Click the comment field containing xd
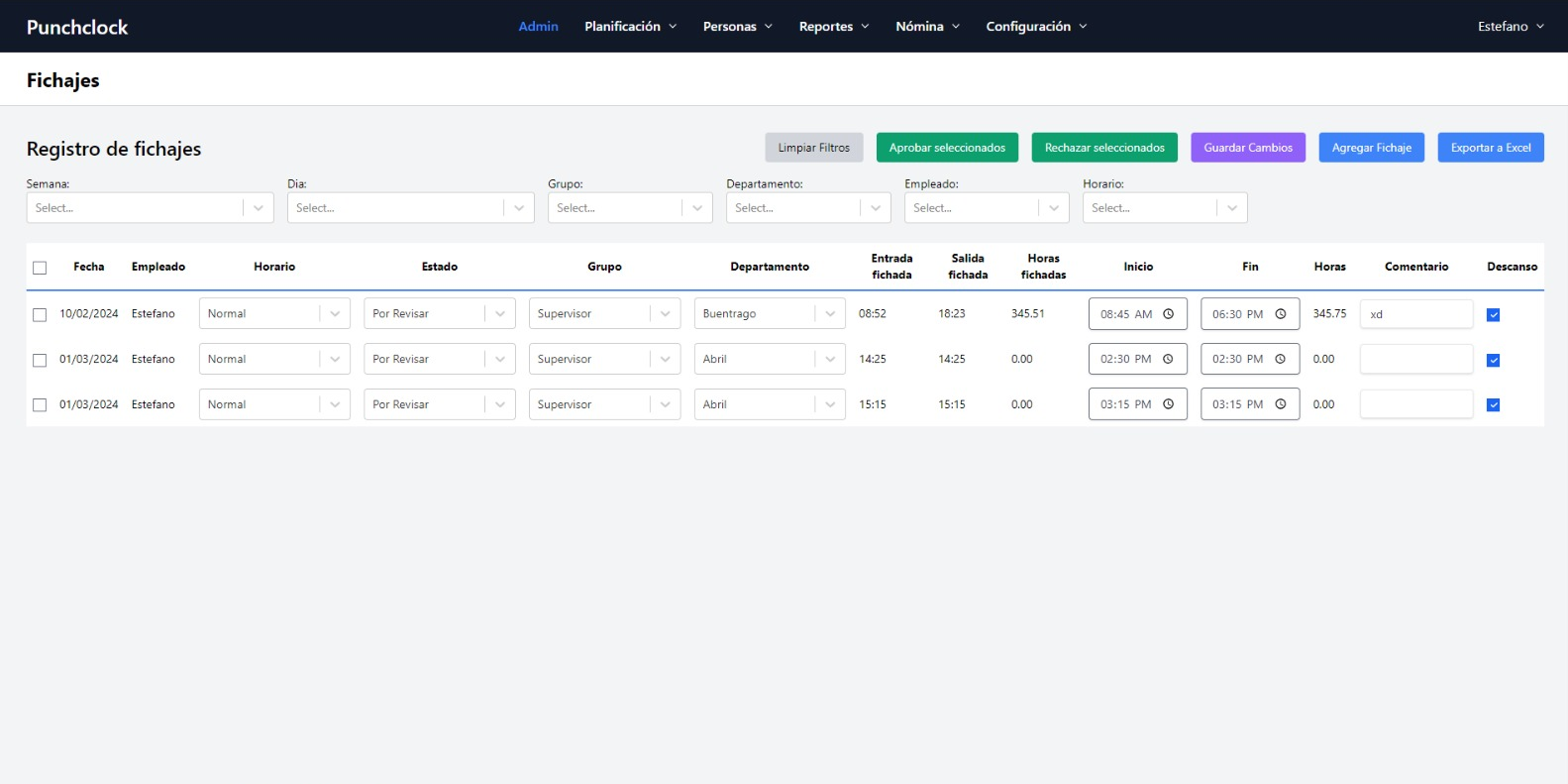The image size is (1568, 784). pyautogui.click(x=1415, y=314)
